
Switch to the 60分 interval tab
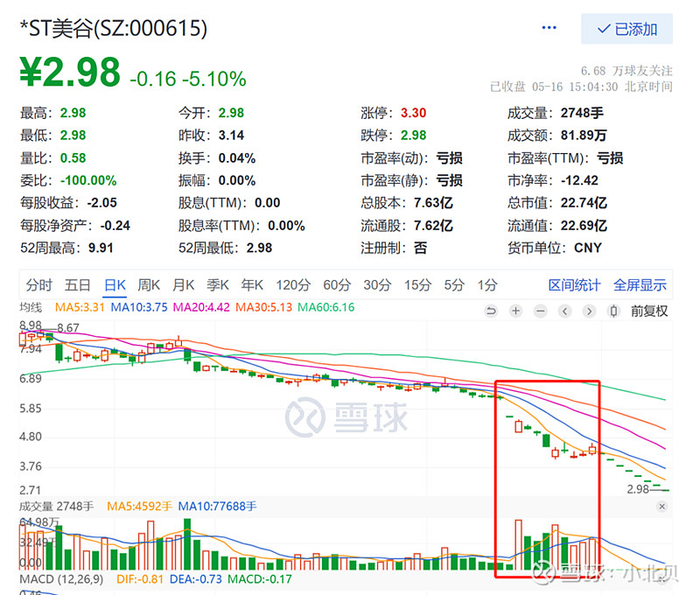click(337, 285)
